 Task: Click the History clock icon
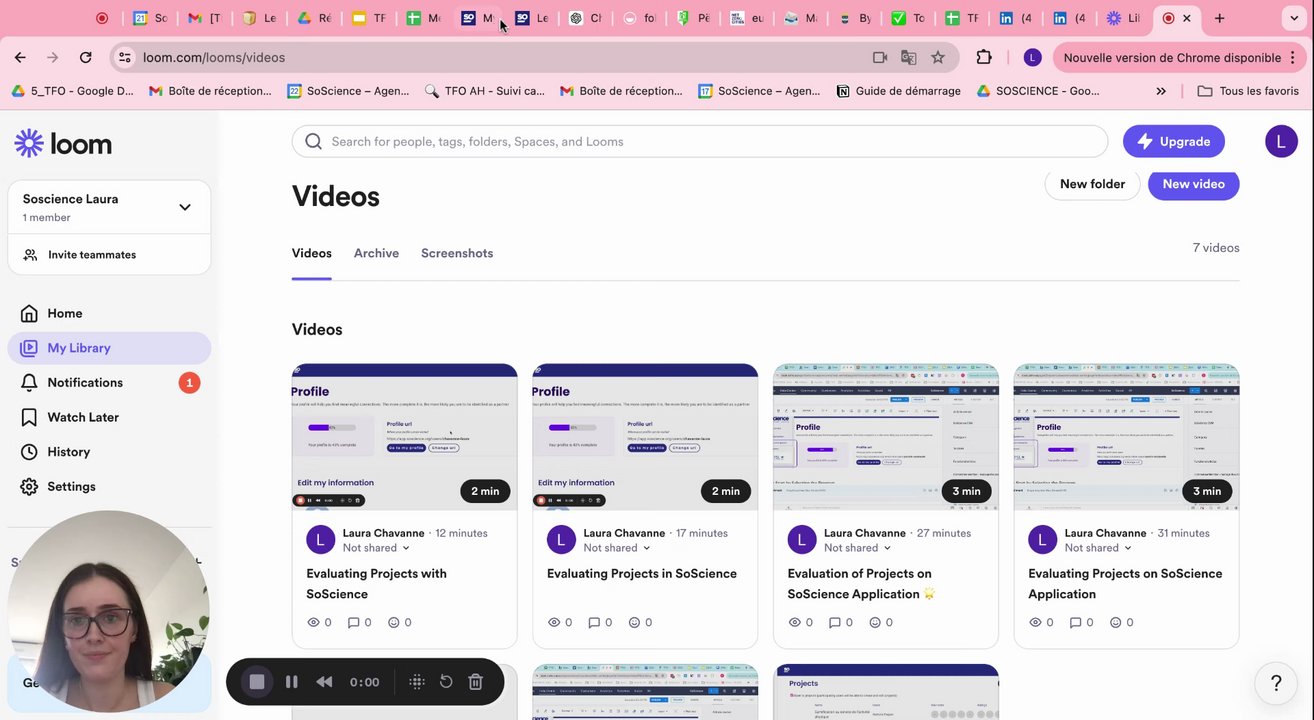tap(30, 452)
